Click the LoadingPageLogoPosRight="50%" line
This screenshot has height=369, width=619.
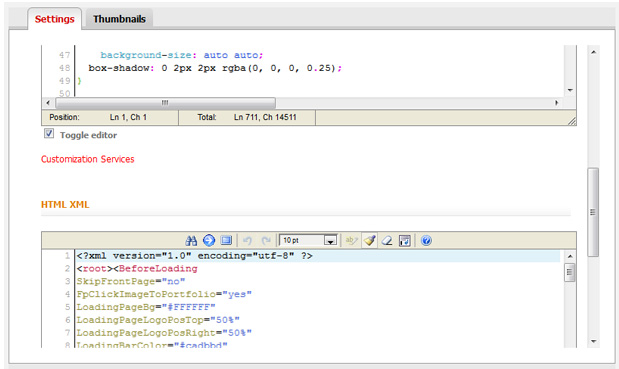164,333
